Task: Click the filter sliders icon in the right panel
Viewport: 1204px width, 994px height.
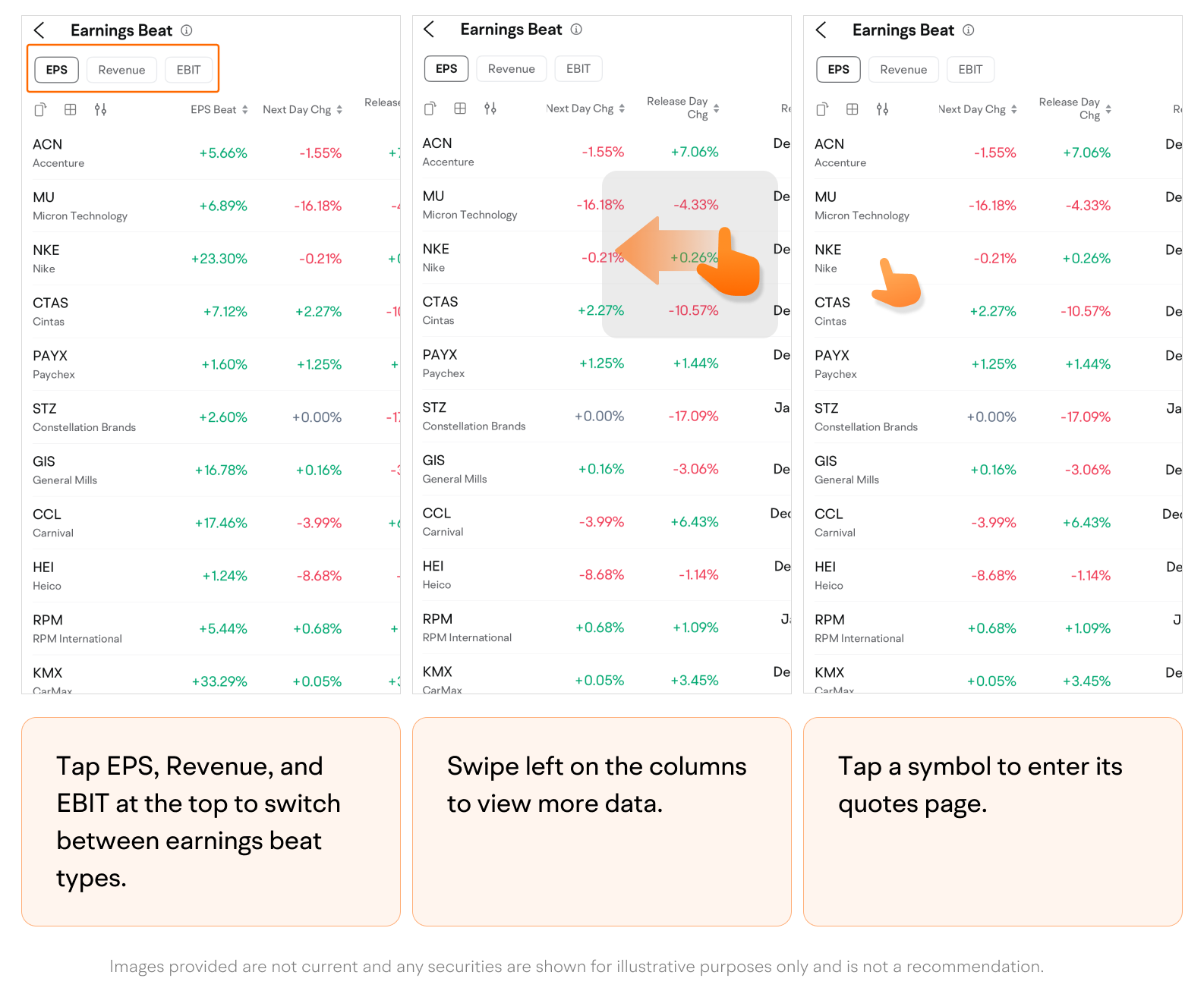Action: click(882, 109)
